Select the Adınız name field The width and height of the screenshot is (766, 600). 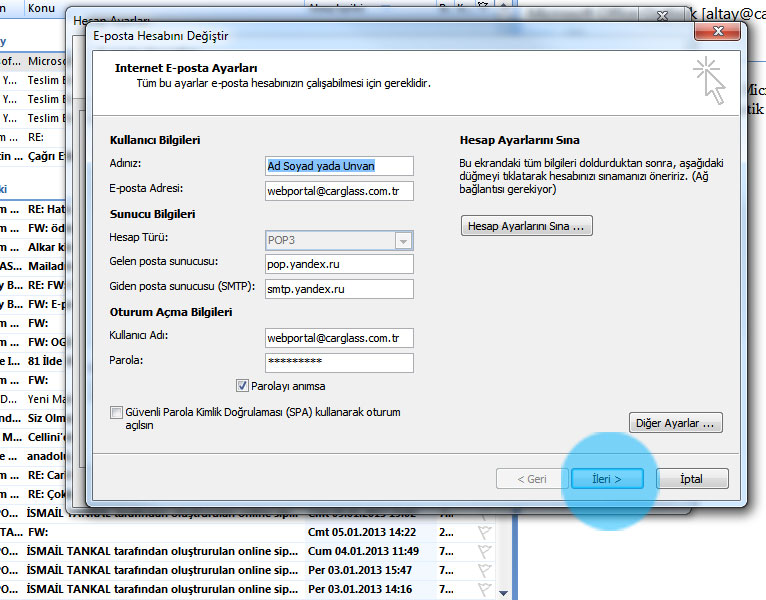coord(339,166)
